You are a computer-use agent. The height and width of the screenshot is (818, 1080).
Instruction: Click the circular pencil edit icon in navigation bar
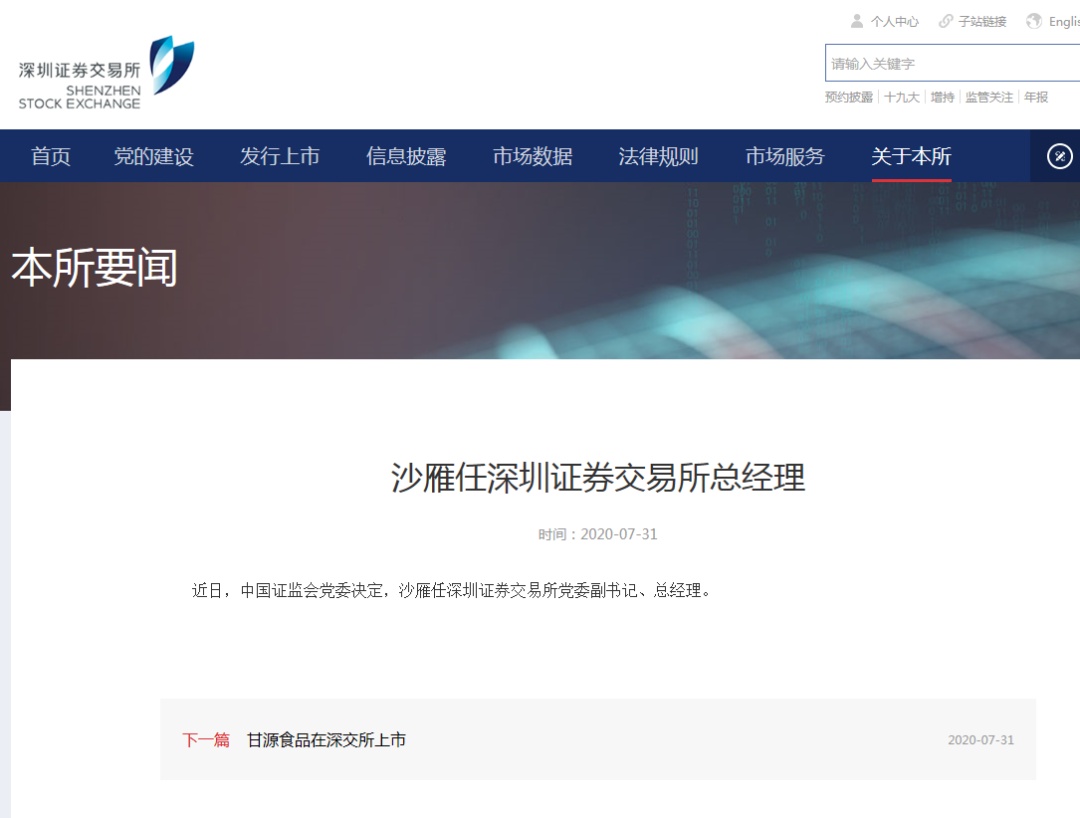(x=1061, y=156)
